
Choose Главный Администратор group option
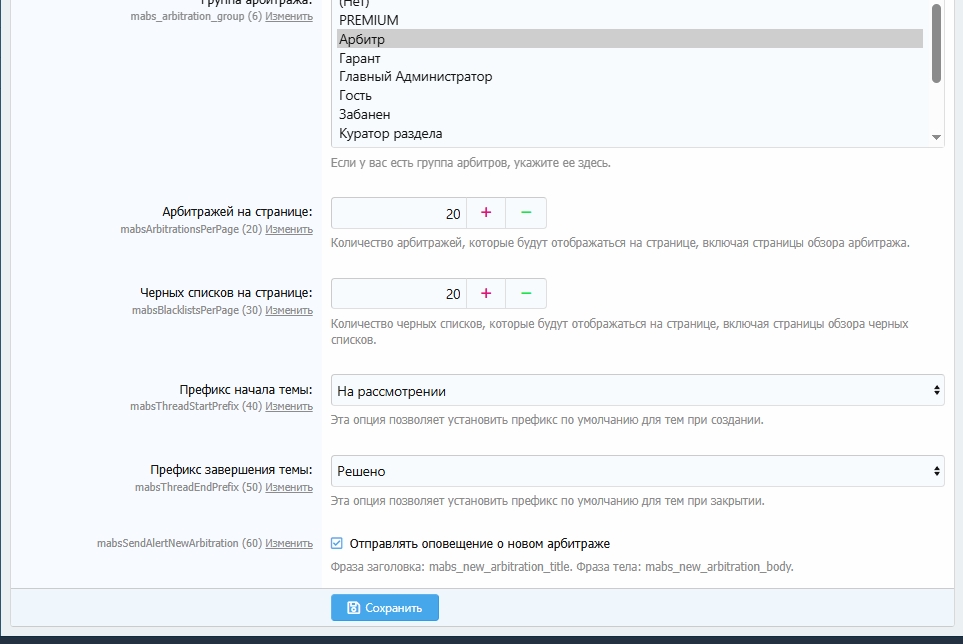pyautogui.click(x=415, y=77)
